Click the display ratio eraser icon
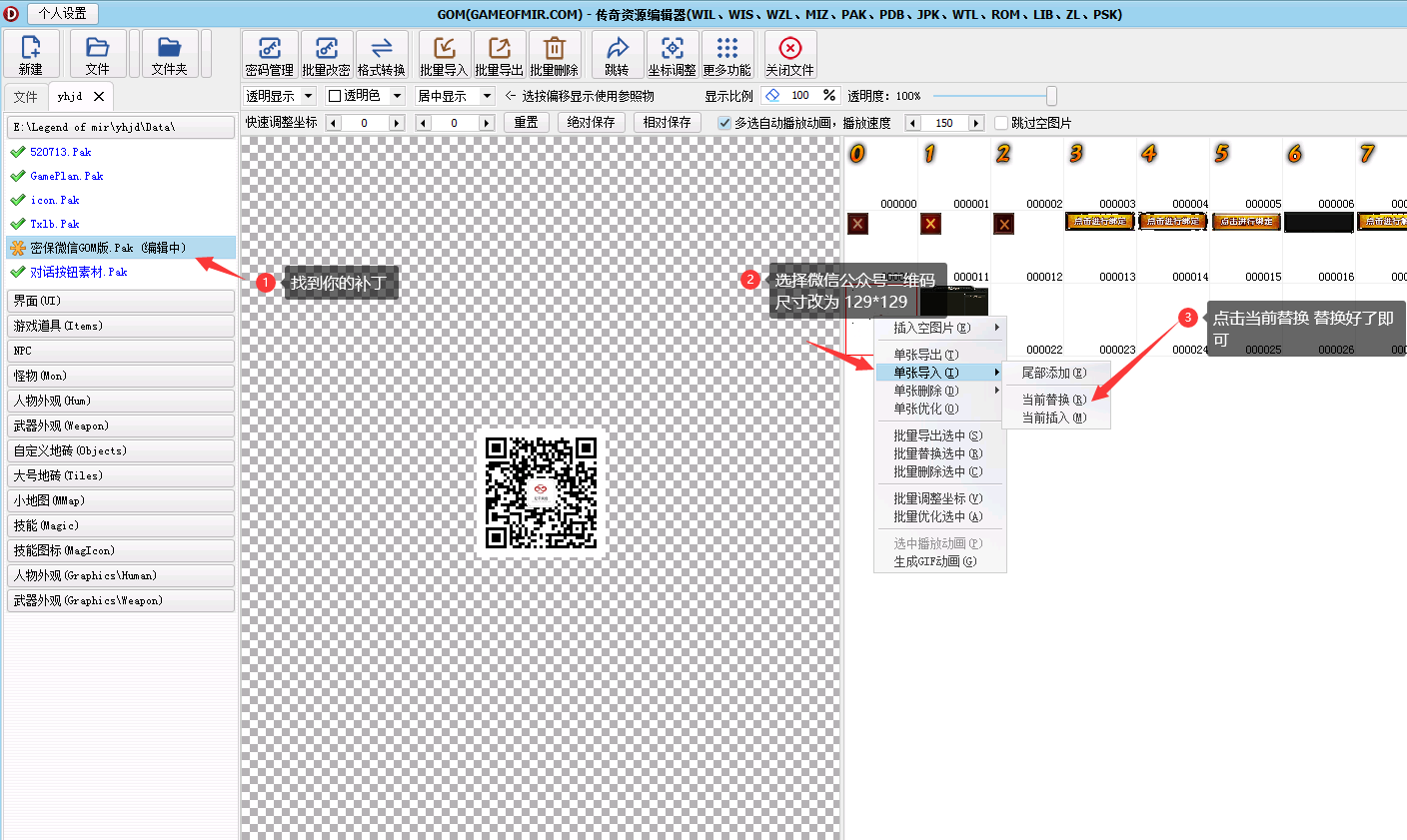1407x840 pixels. point(772,95)
